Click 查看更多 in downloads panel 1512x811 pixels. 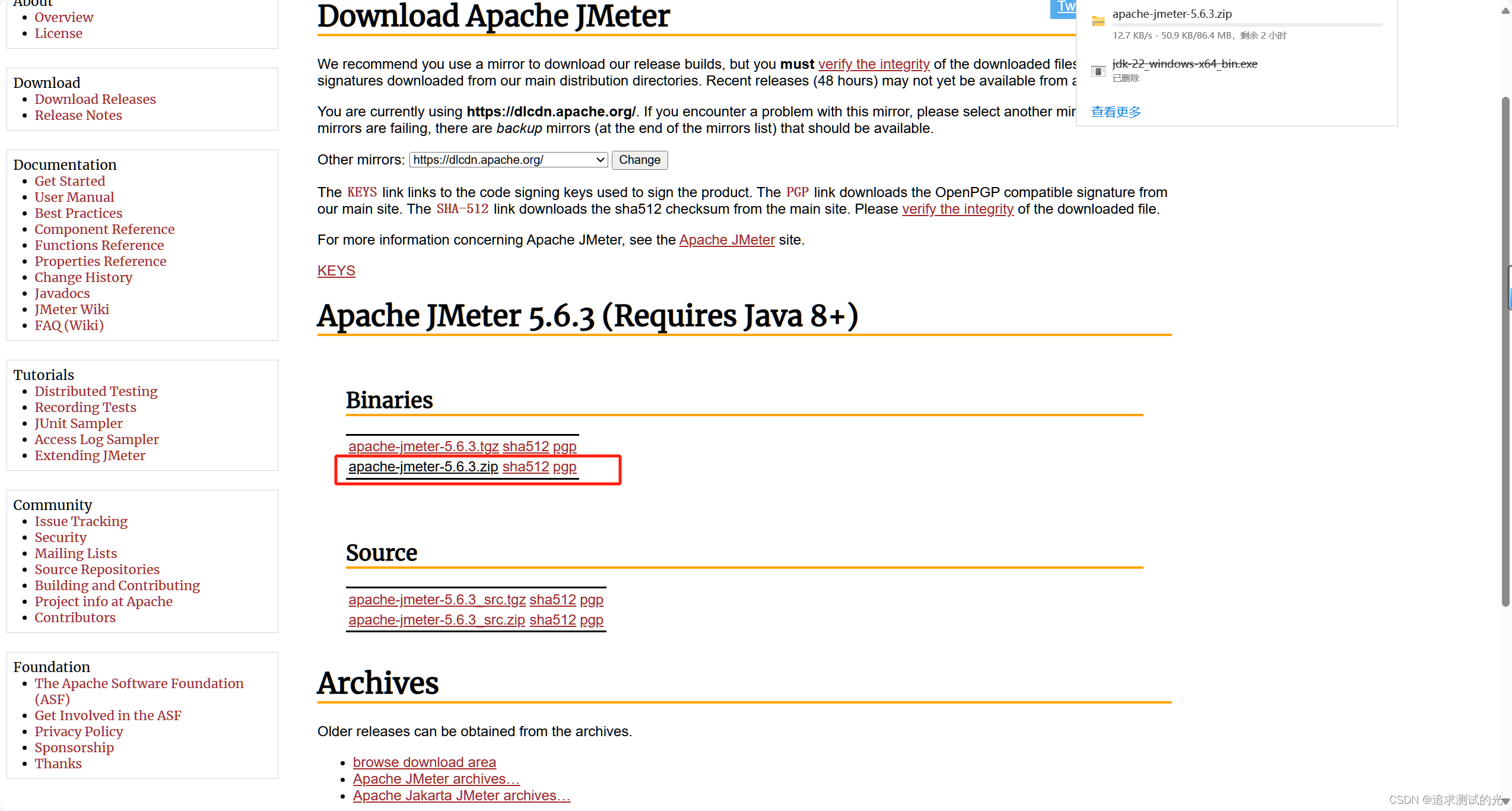point(1116,112)
